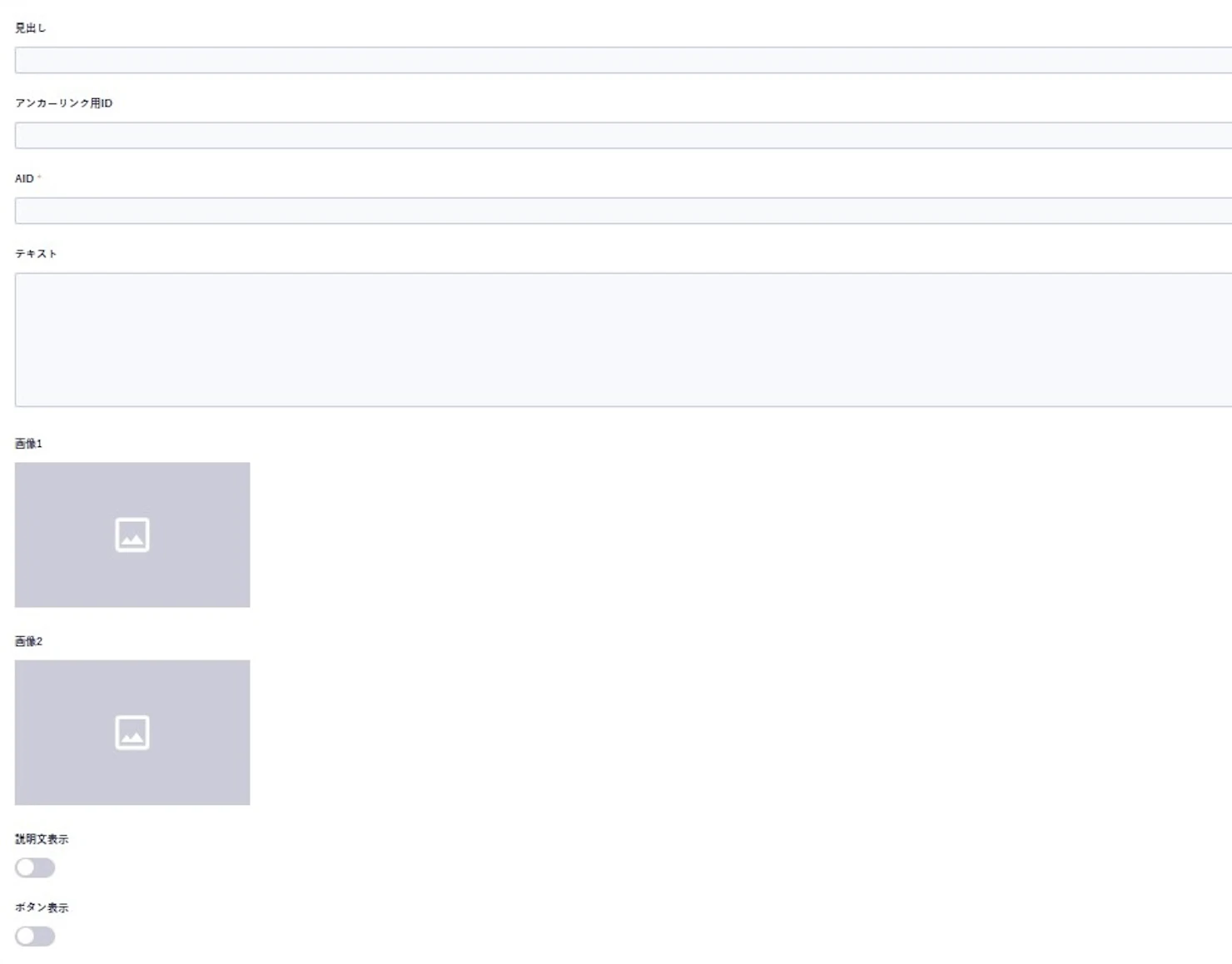
Task: Turn on the ボタン表示 toggle switch
Action: coord(35,936)
